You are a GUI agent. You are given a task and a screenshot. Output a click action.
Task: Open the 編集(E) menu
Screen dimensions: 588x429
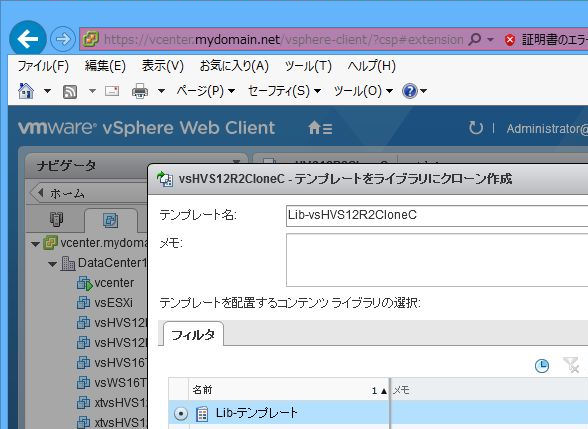click(105, 66)
